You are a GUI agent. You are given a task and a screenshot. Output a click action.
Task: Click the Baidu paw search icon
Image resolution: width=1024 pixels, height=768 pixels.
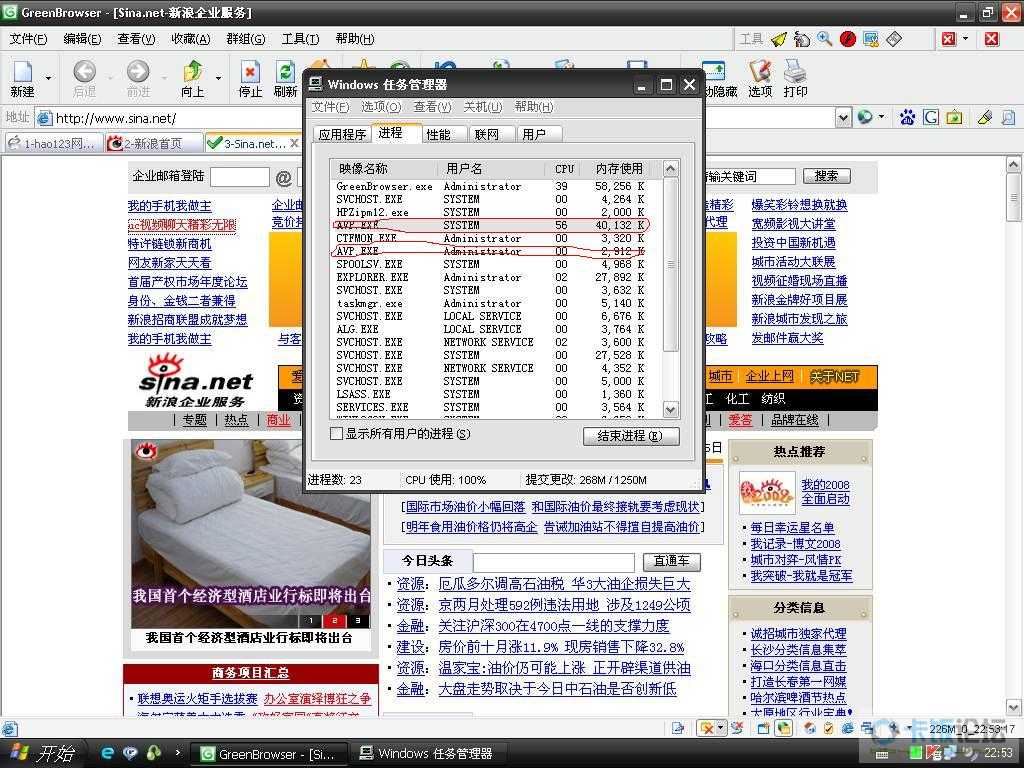907,118
